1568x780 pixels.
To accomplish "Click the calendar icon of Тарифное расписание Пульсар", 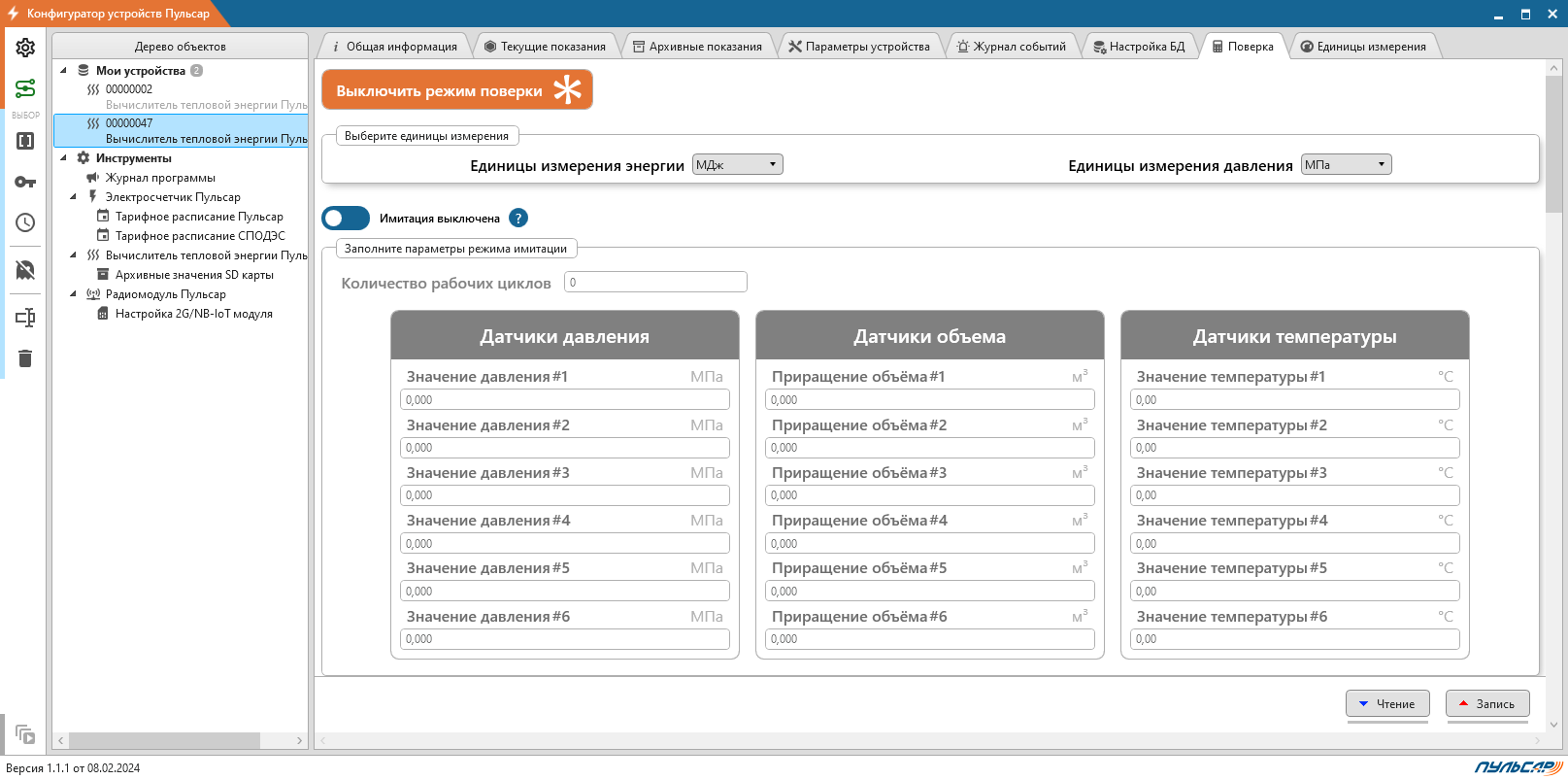I will [103, 217].
